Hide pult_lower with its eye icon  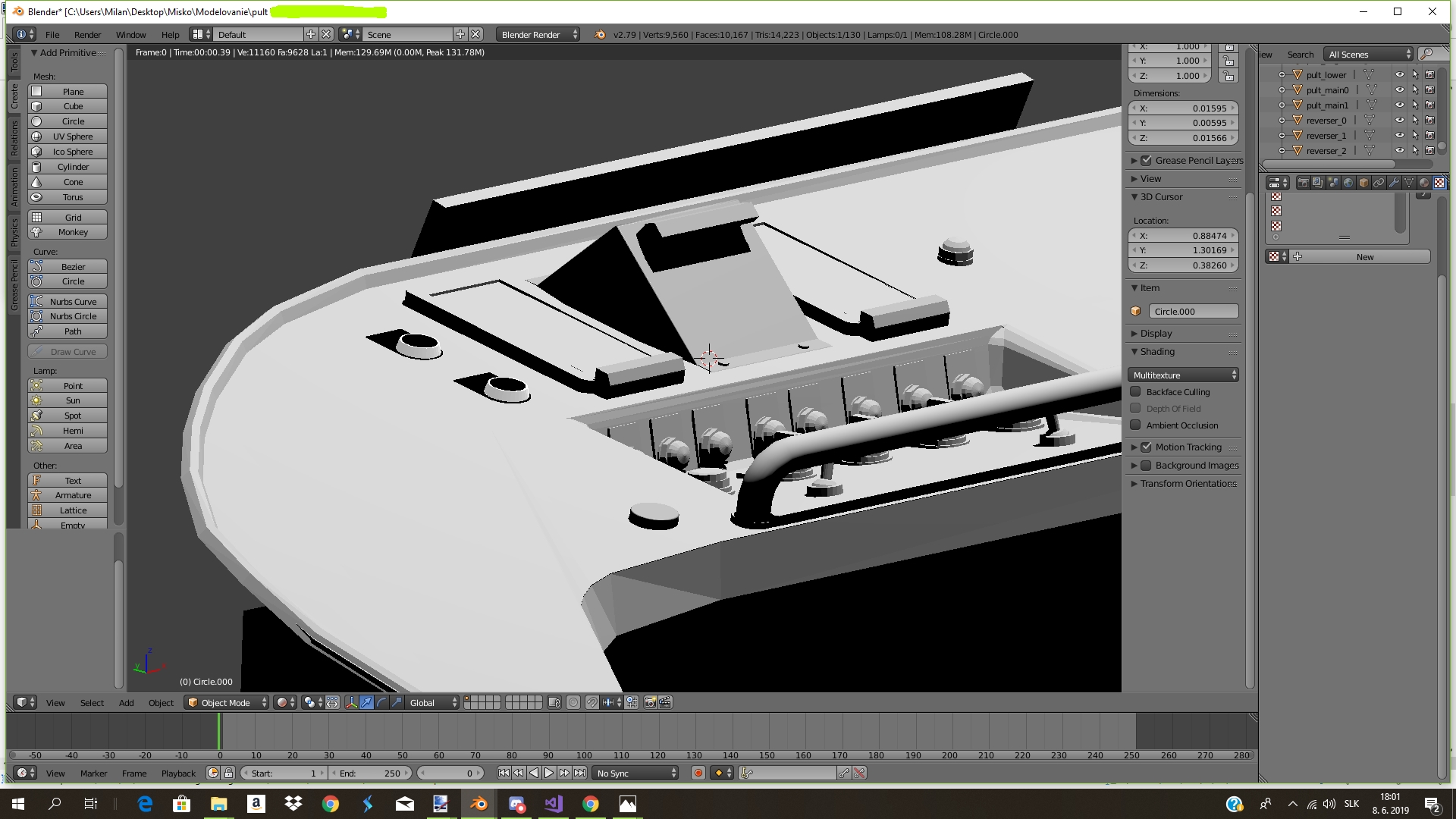pos(1400,74)
